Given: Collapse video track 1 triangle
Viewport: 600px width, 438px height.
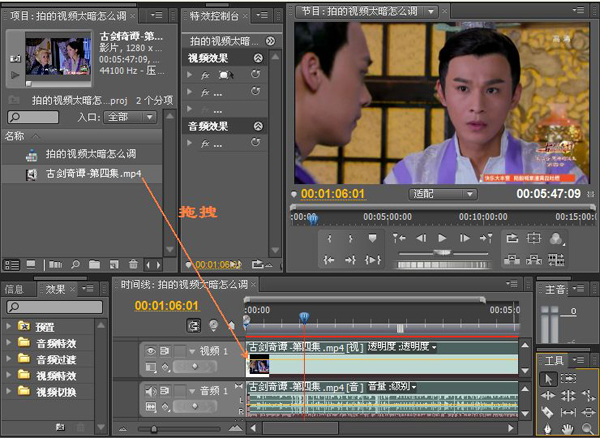Looking at the screenshot, I should (x=192, y=351).
